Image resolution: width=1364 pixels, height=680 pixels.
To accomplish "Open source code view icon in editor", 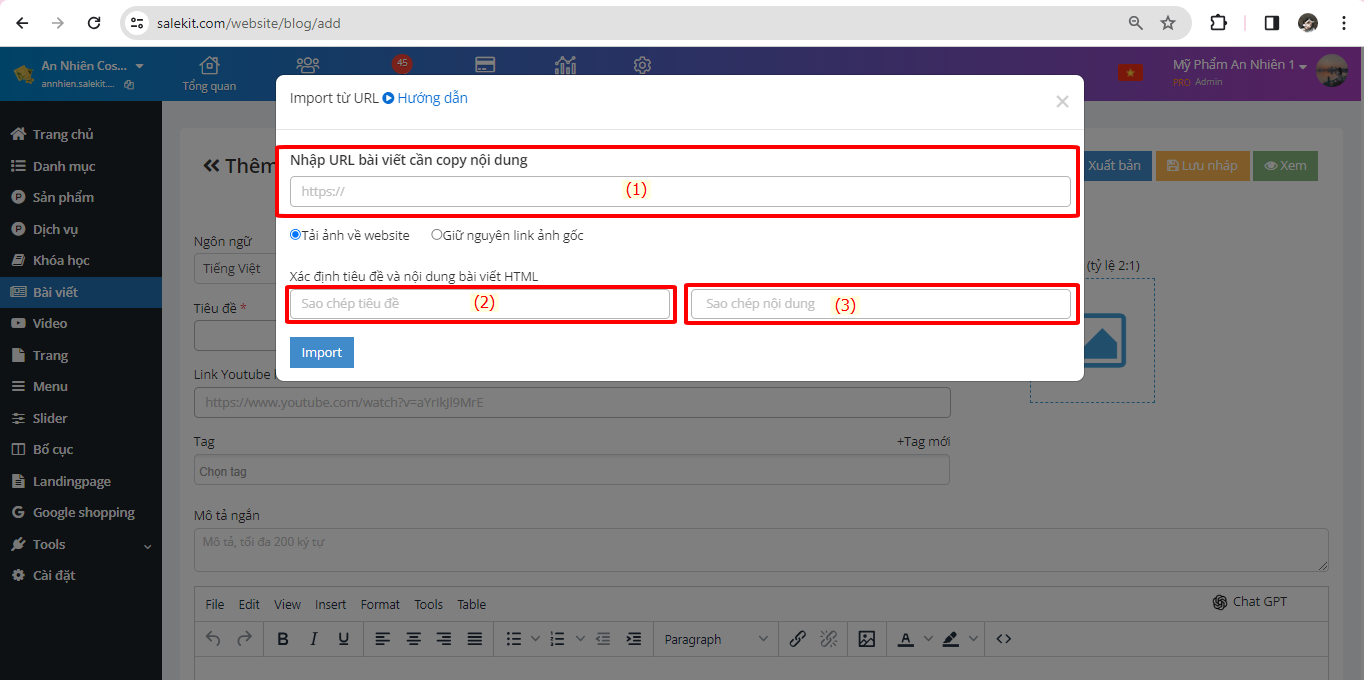I will [x=1004, y=639].
